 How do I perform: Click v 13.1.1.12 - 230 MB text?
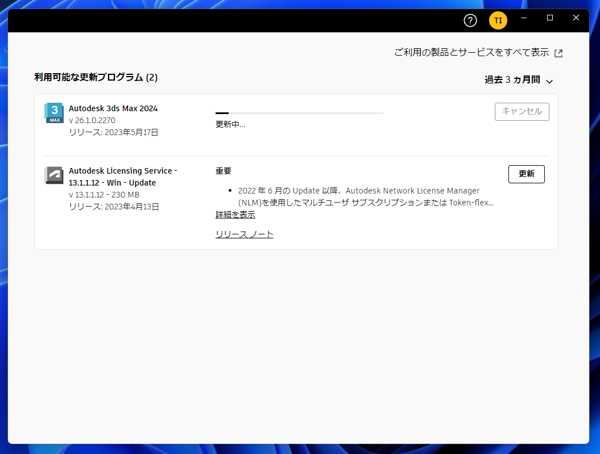pyautogui.click(x=104, y=195)
